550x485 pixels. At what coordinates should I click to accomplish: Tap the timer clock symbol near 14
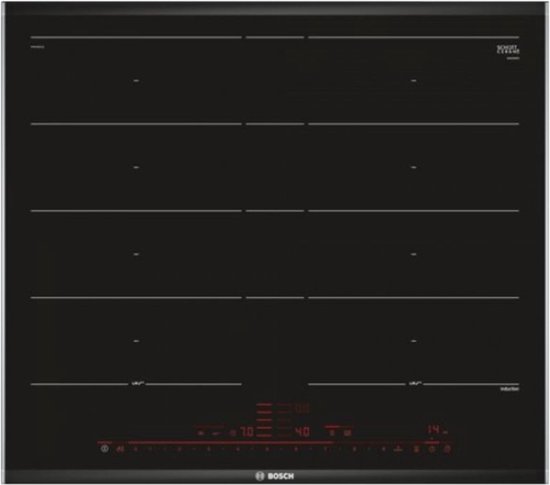click(432, 449)
